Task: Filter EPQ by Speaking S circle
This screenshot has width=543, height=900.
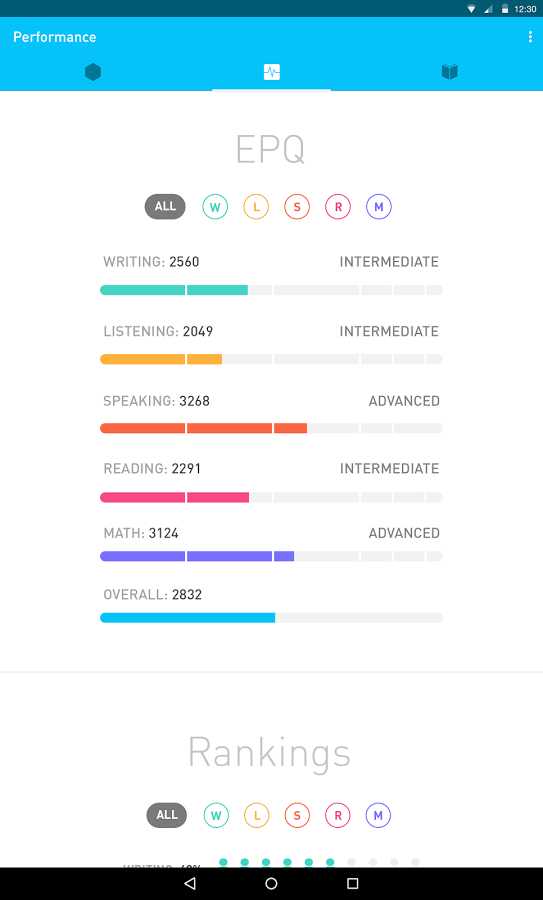Action: point(297,207)
